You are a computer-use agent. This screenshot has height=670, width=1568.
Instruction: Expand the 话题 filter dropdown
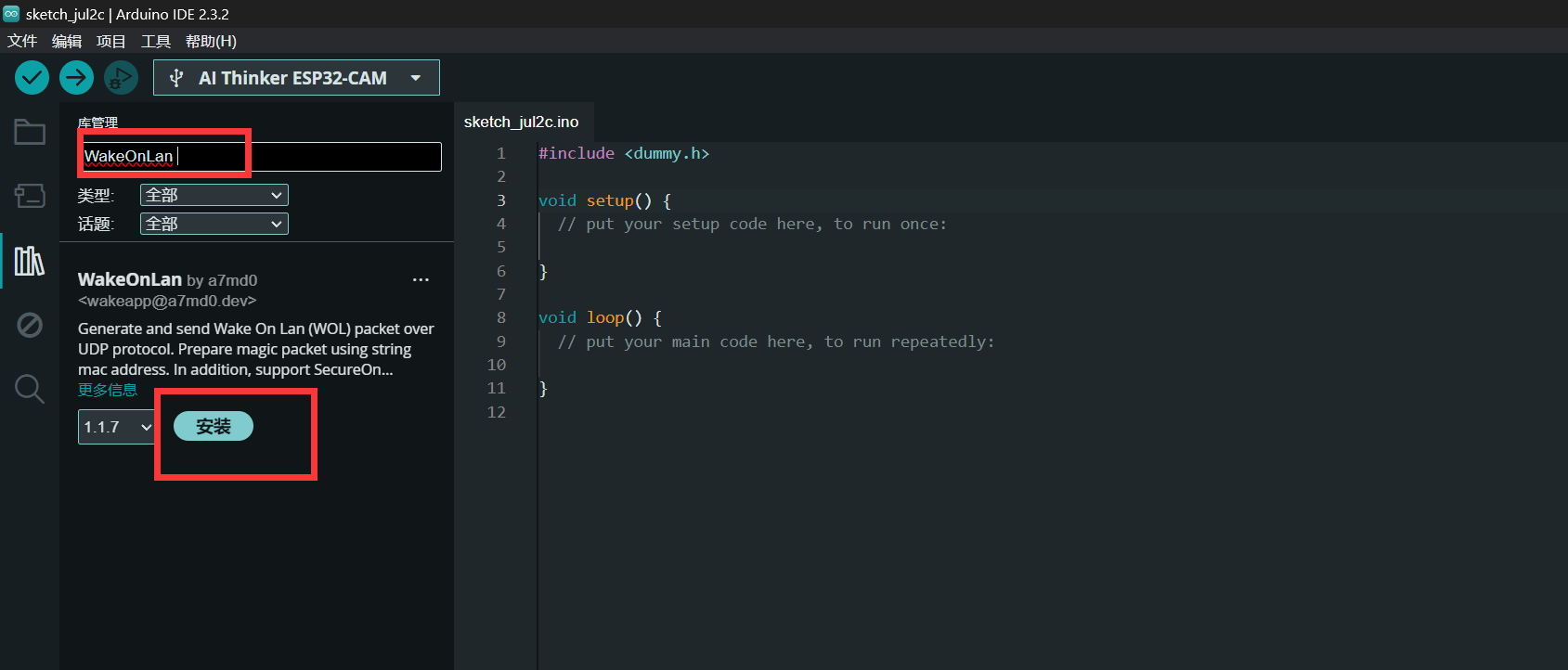214,224
